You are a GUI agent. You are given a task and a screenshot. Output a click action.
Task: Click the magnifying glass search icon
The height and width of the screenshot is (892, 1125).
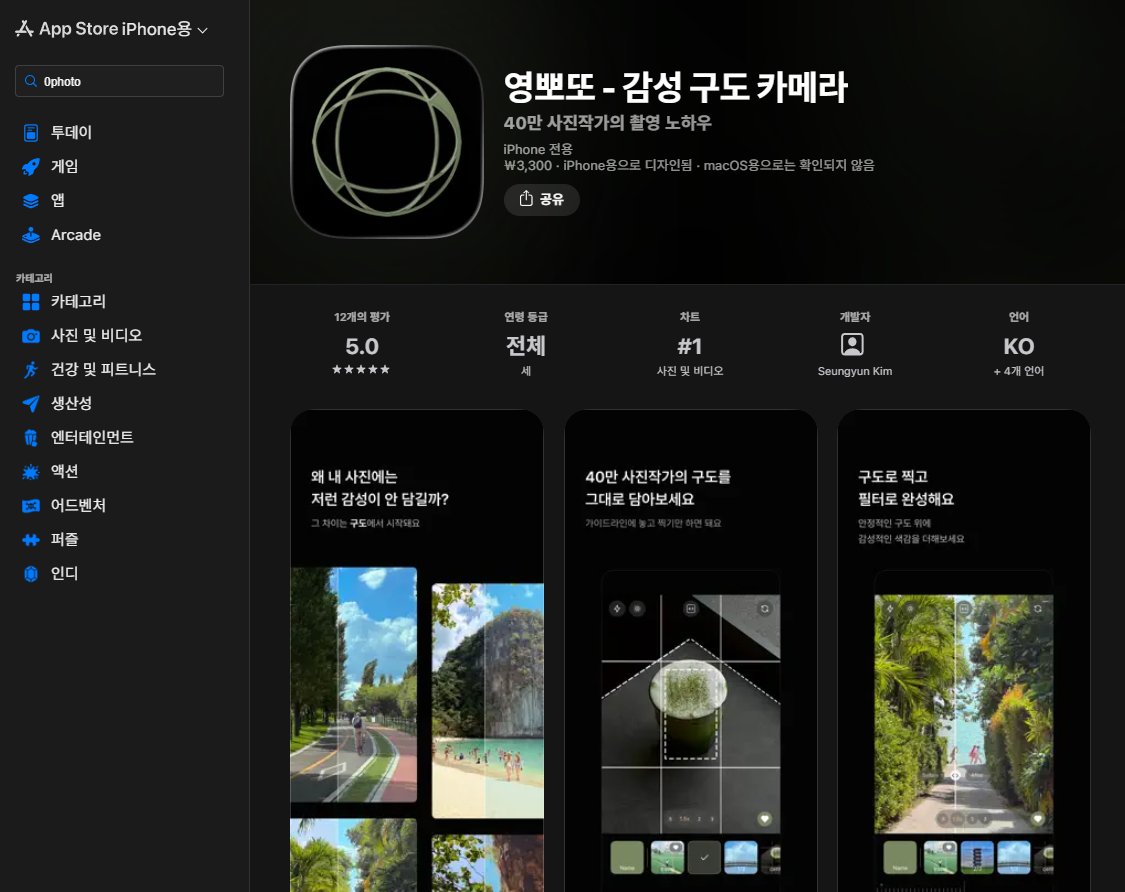31,81
